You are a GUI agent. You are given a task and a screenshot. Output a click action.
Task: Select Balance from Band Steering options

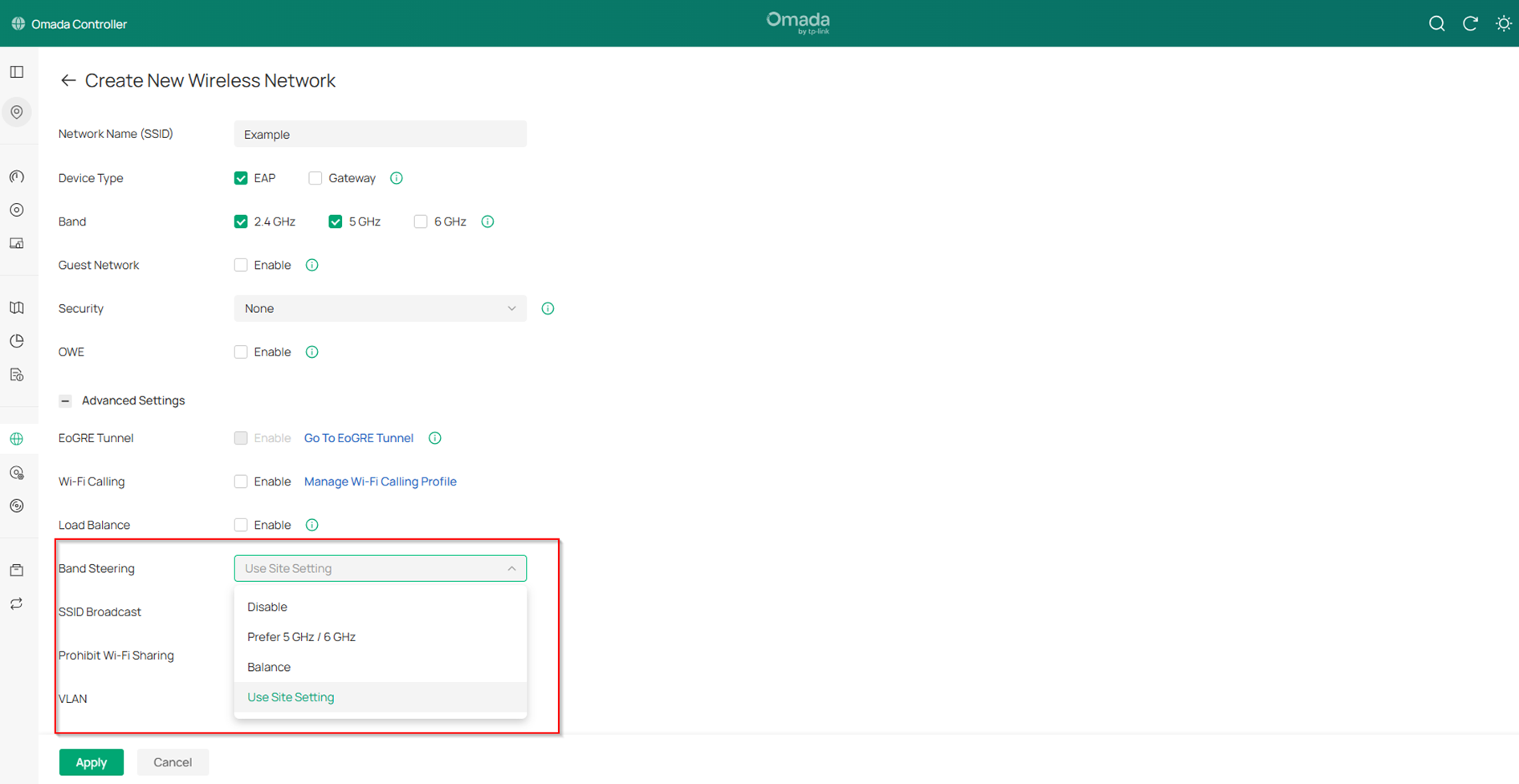[269, 667]
